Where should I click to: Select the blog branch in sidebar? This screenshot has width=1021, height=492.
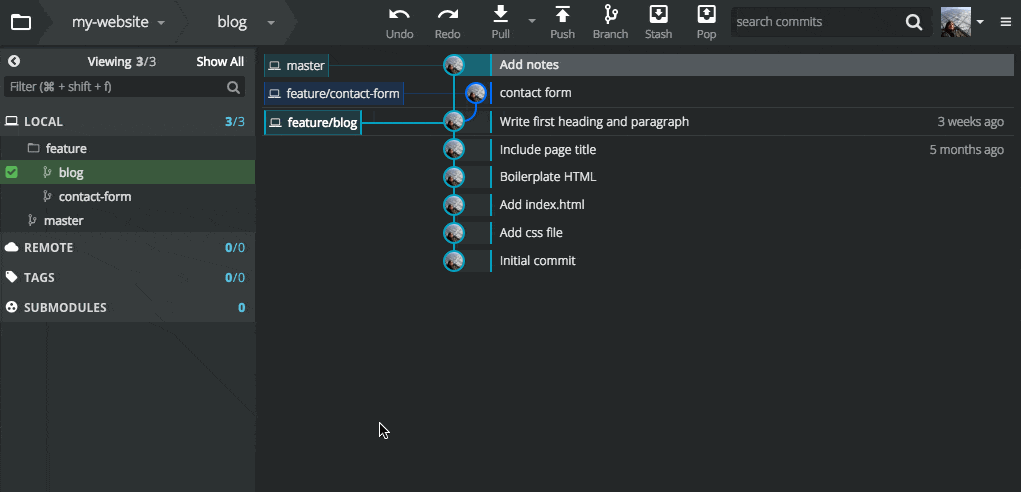click(128, 172)
